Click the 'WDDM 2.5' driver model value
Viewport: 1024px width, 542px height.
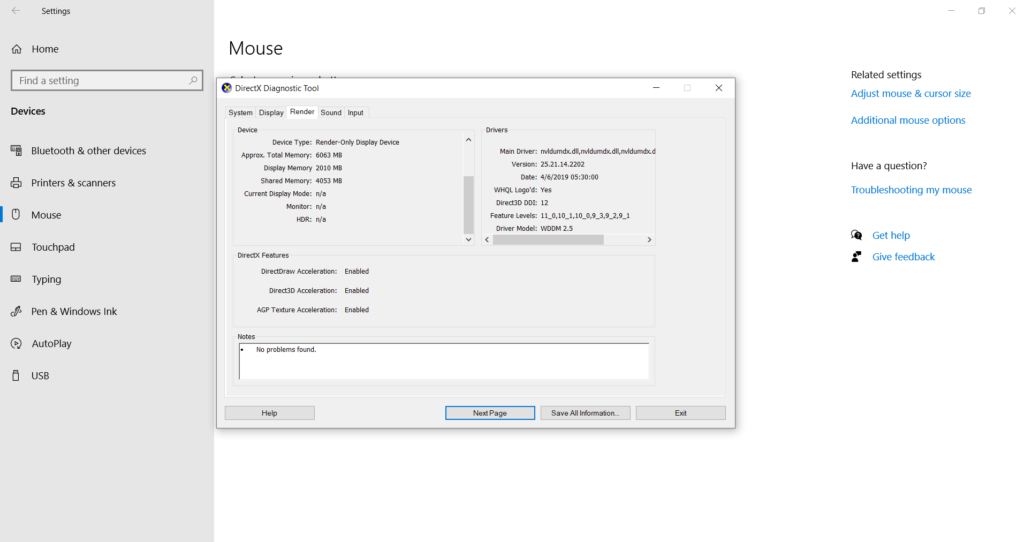(x=556, y=229)
